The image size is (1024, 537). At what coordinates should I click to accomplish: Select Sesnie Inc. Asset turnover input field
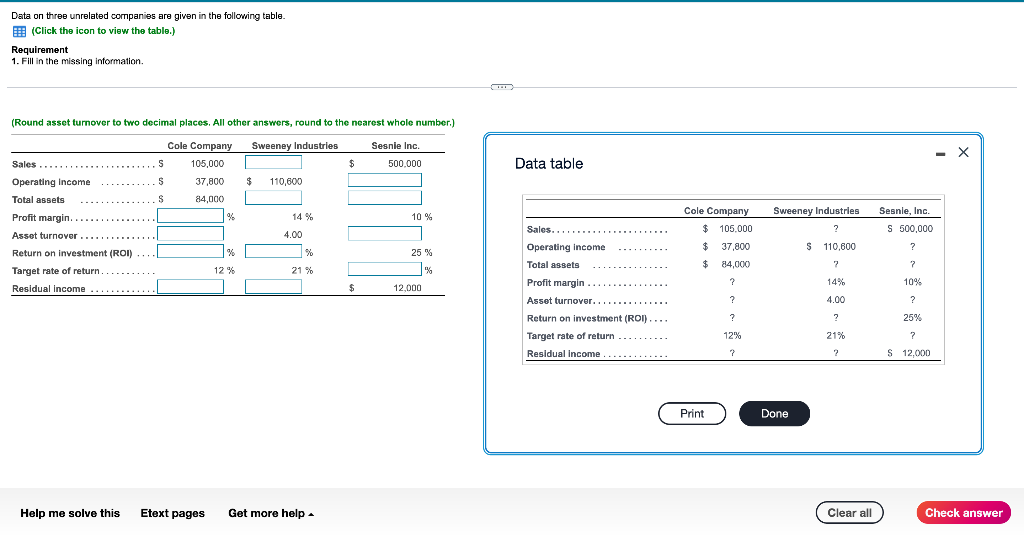coord(385,233)
